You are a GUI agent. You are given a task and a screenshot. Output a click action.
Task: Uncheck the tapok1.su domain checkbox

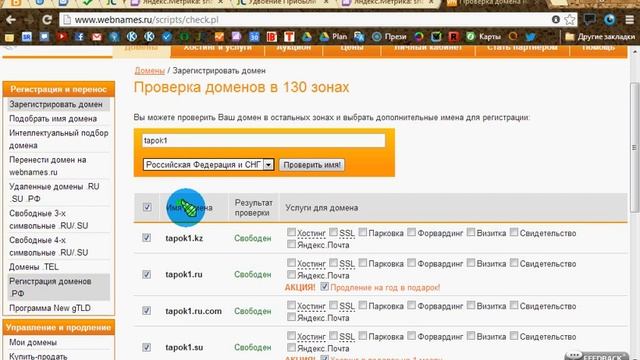[147, 347]
